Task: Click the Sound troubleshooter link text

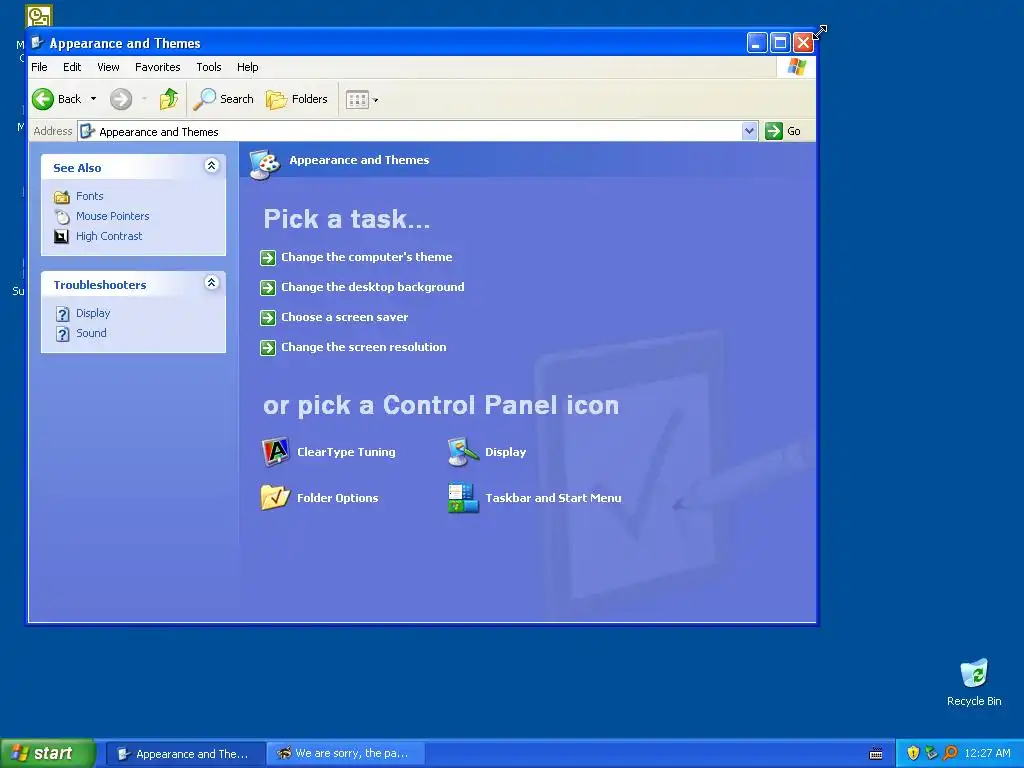Action: (91, 333)
